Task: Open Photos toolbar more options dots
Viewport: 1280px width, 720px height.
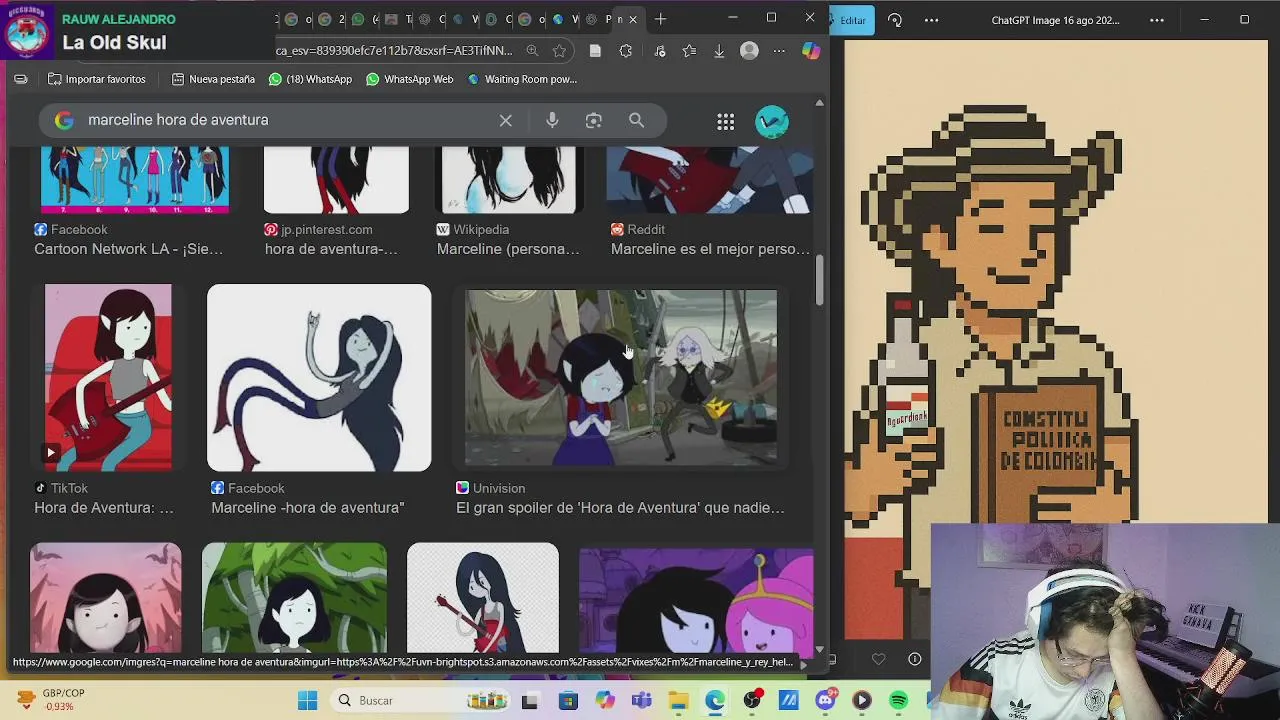Action: 931,20
